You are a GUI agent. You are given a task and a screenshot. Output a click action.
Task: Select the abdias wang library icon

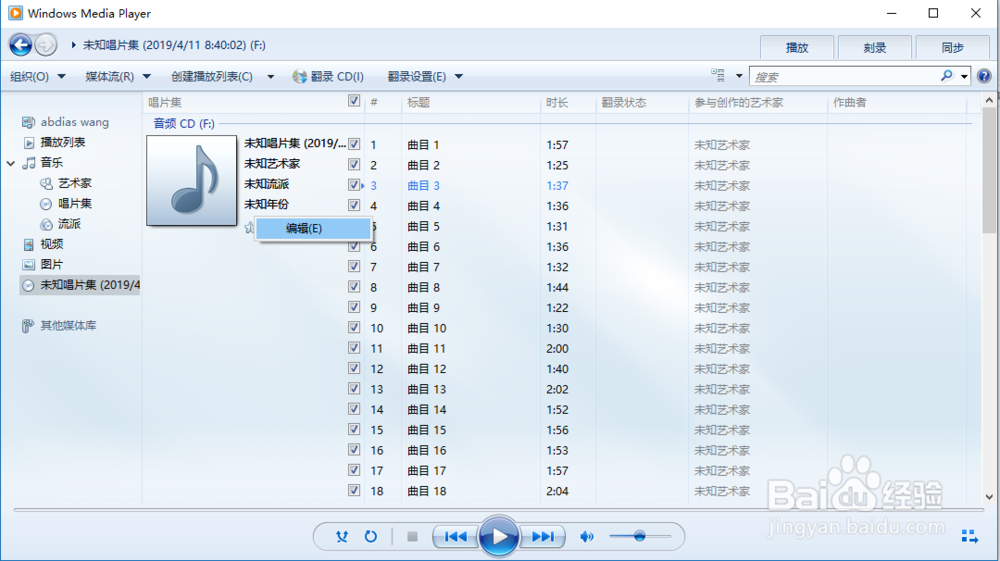click(28, 122)
